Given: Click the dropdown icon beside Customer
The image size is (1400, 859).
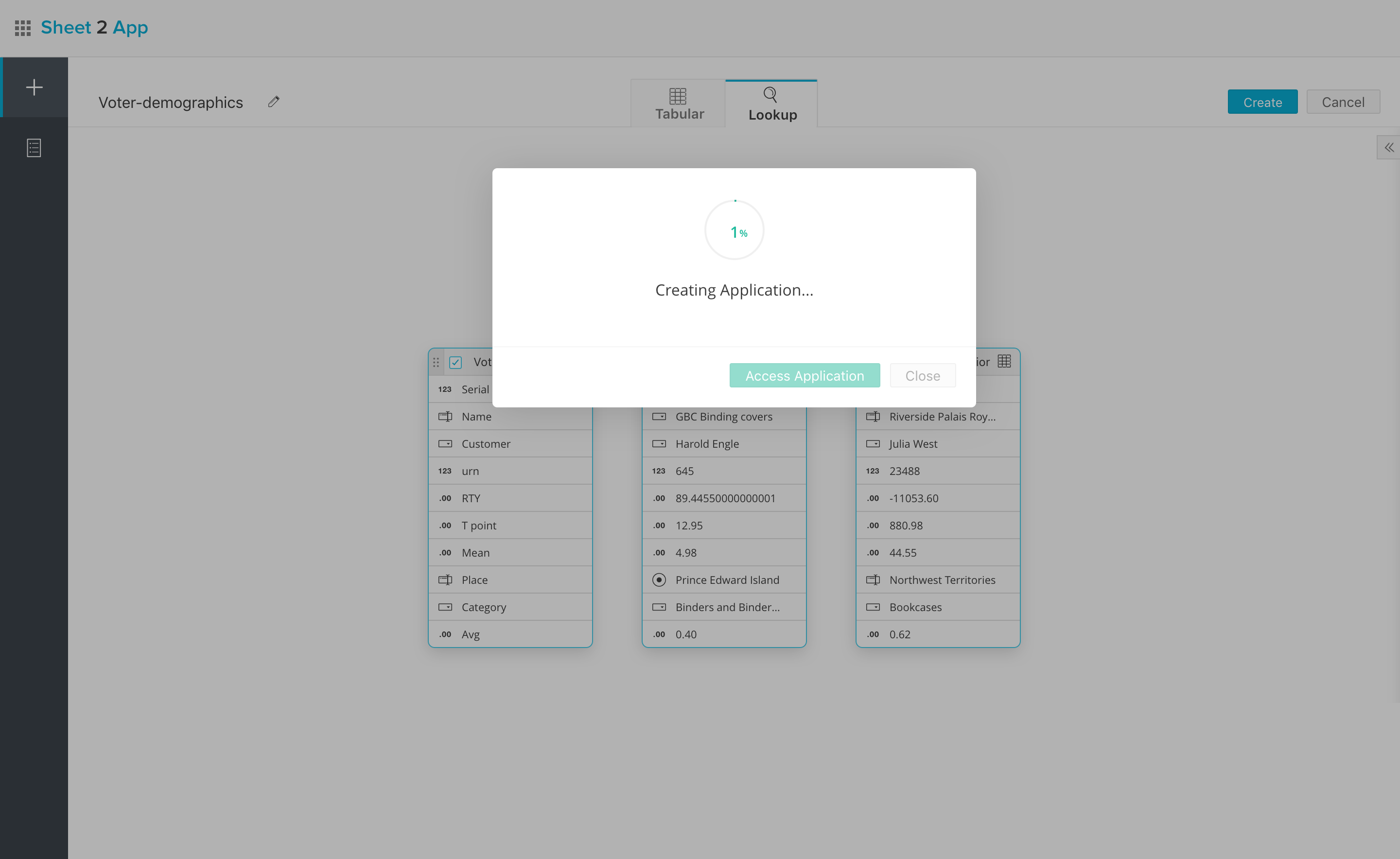Looking at the screenshot, I should point(445,444).
